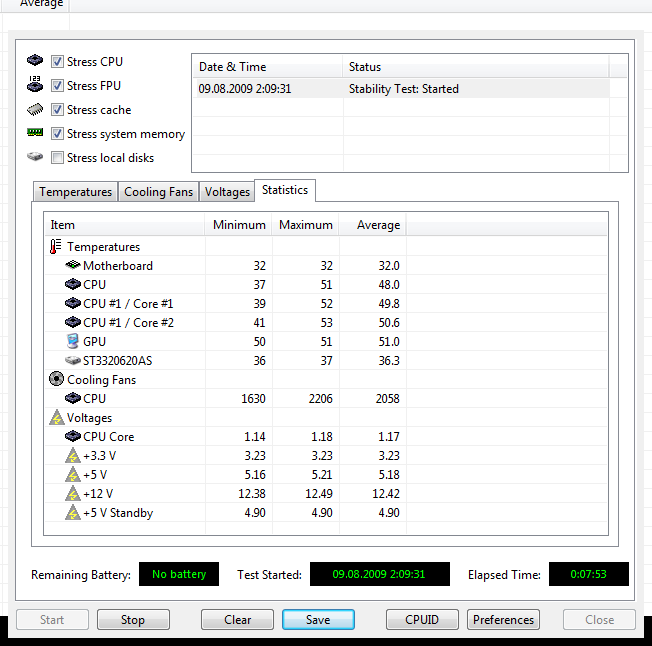Open the CPUID window button

pyautogui.click(x=422, y=620)
